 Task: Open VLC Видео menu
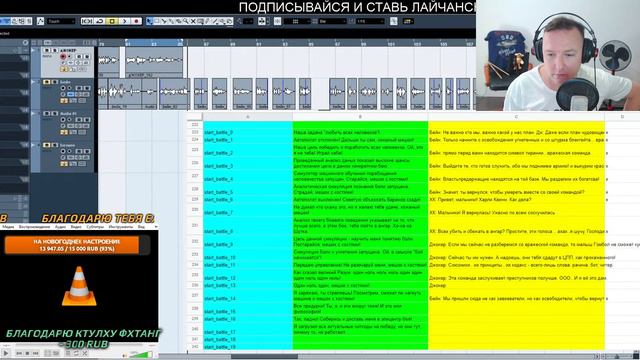pyautogui.click(x=76, y=227)
